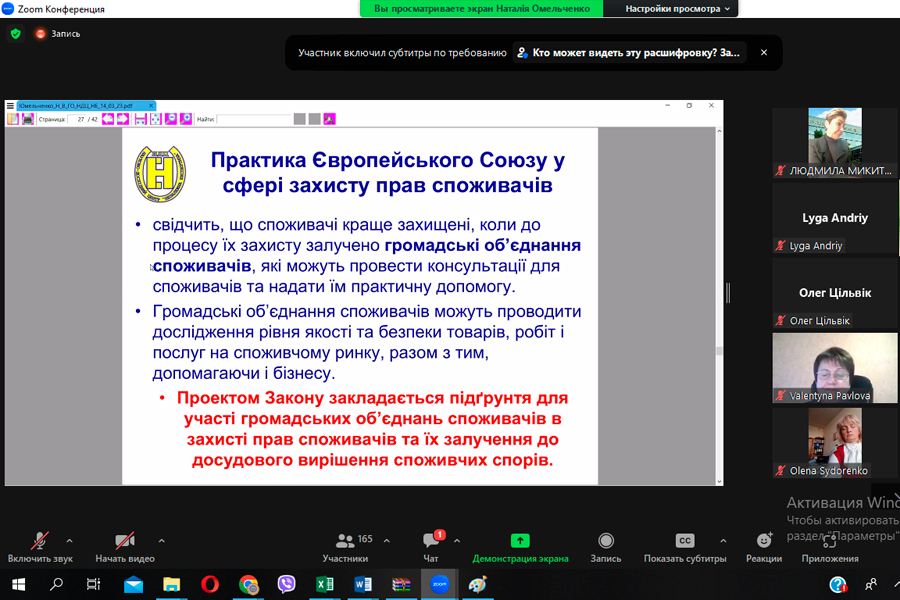
Task: Open Chrome browser from taskbar
Action: pyautogui.click(x=249, y=584)
